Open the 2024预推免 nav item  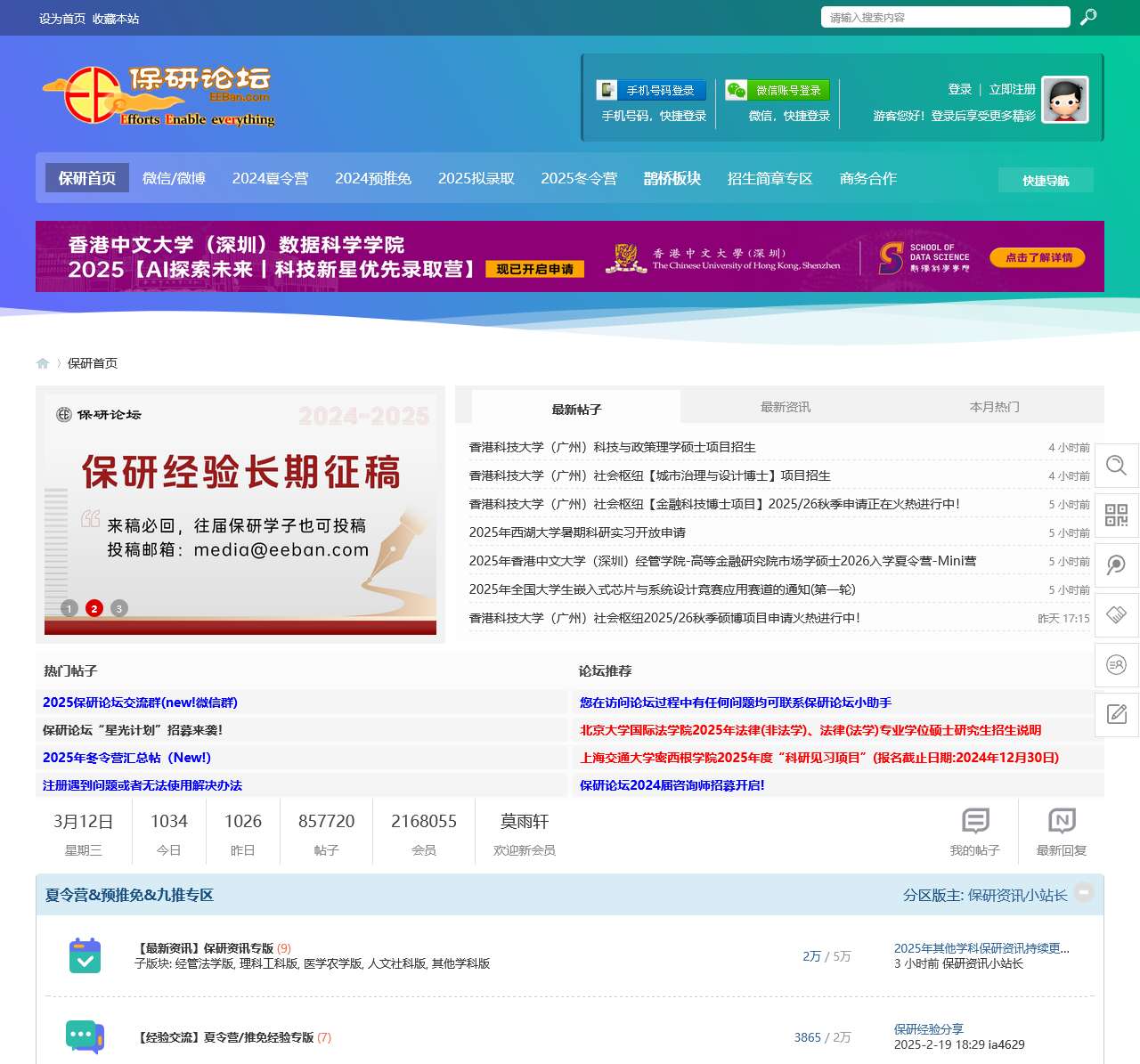(373, 178)
